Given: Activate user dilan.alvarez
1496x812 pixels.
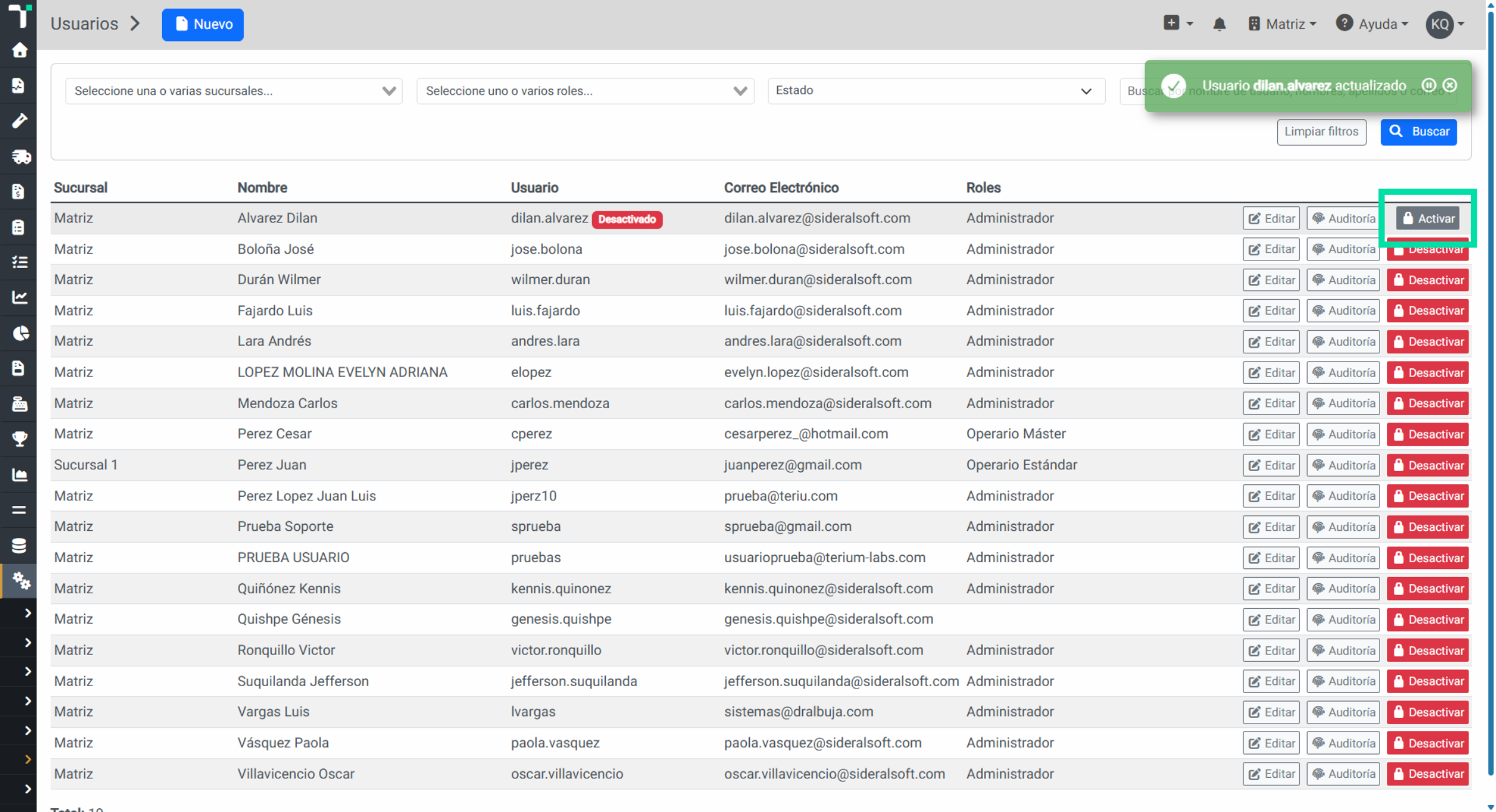Looking at the screenshot, I should tap(1427, 218).
